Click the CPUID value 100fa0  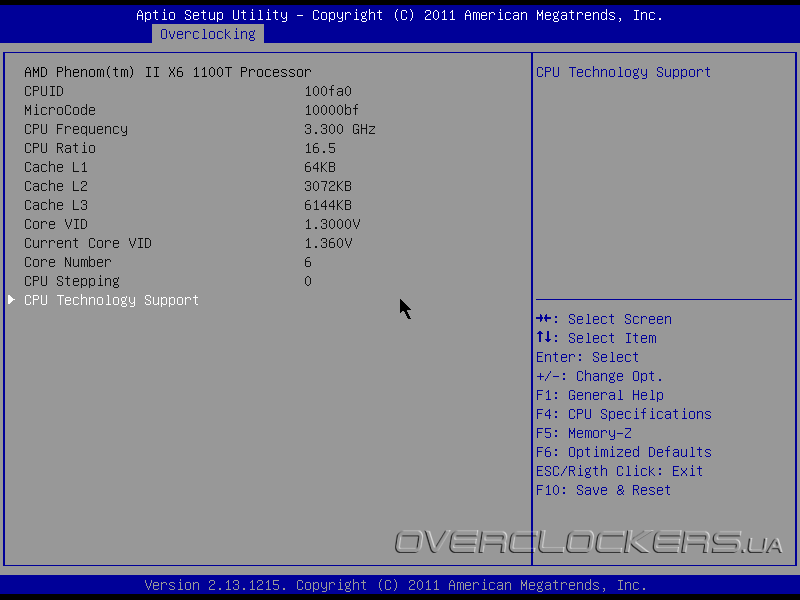[328, 91]
